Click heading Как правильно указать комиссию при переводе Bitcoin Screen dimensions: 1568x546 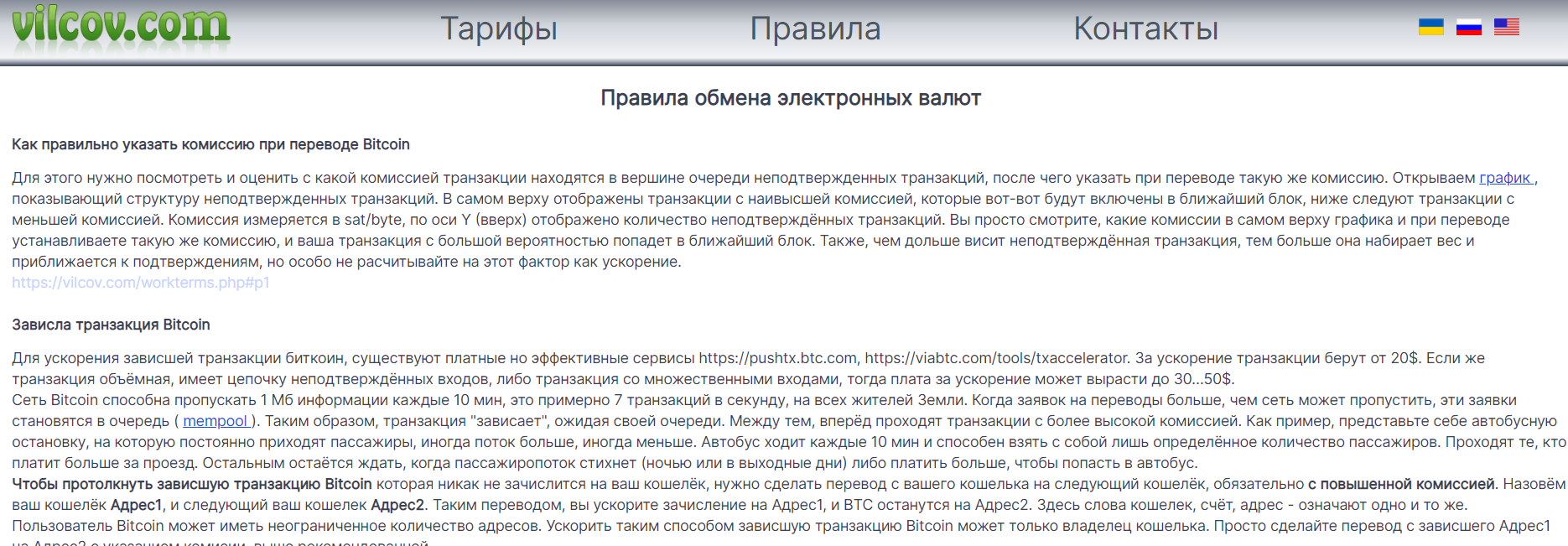point(210,144)
